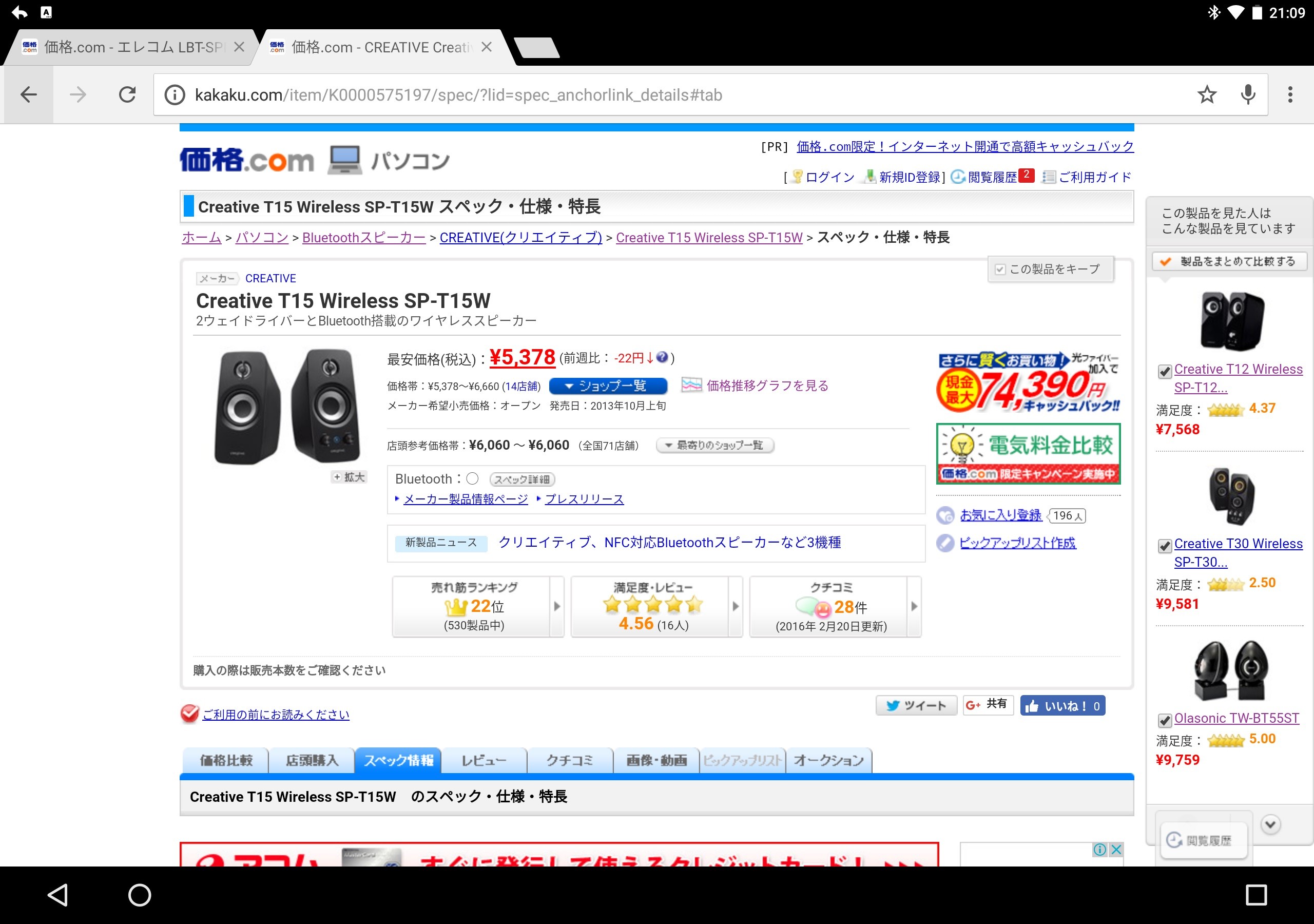Tap the microphone voice search icon
The width and height of the screenshot is (1314, 924).
pyautogui.click(x=1248, y=94)
